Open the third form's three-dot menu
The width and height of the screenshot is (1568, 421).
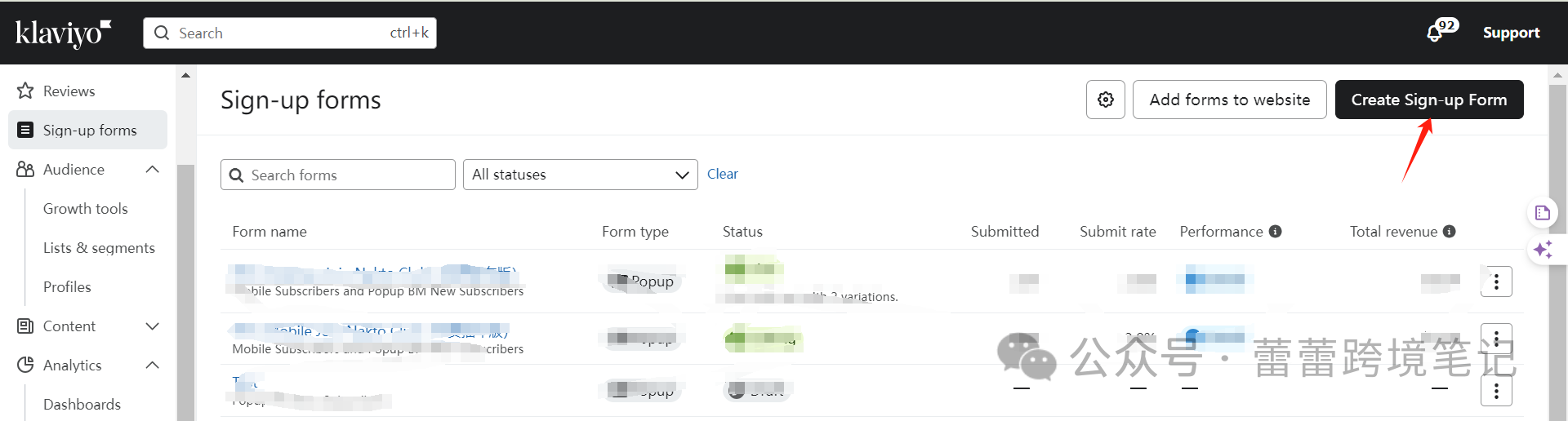1495,392
